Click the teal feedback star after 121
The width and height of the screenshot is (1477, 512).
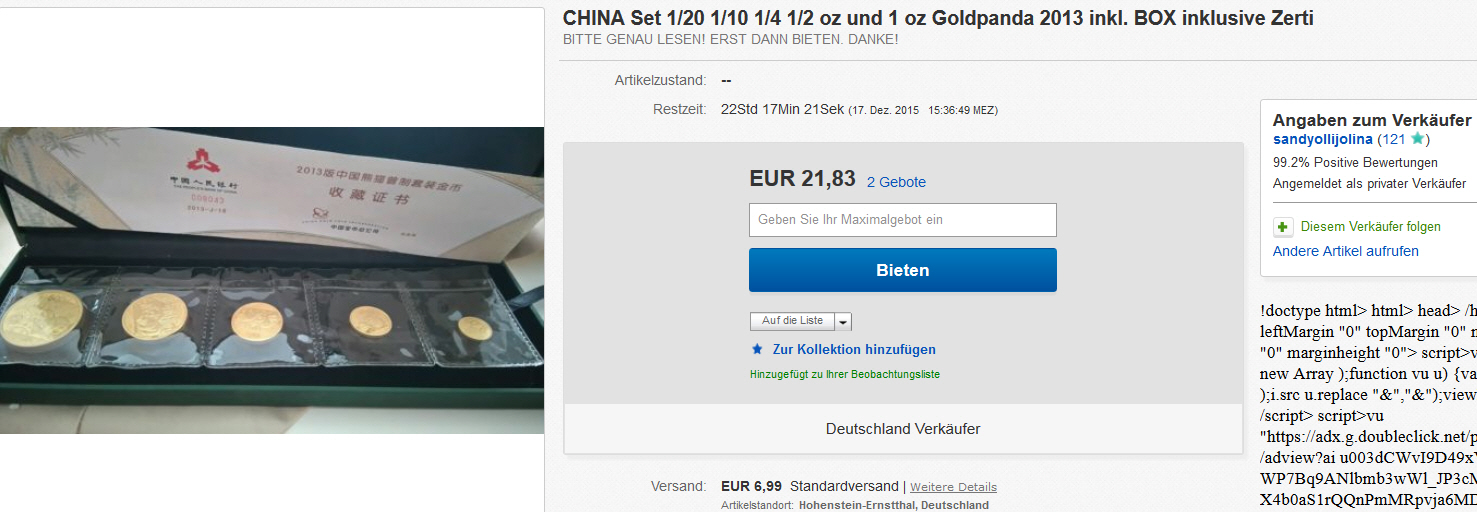[x=1416, y=139]
